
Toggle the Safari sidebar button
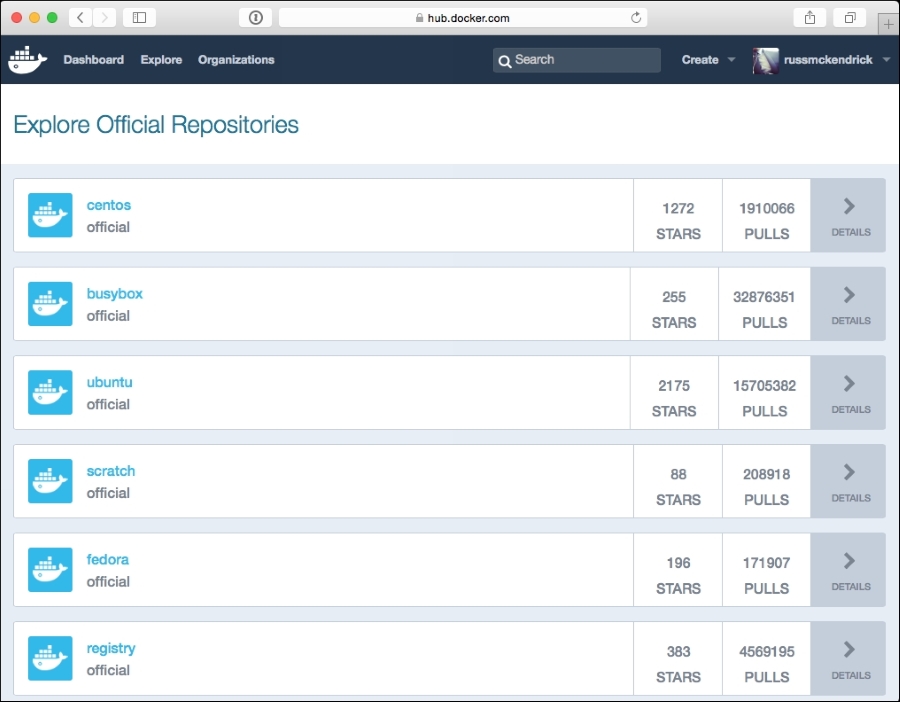[139, 18]
